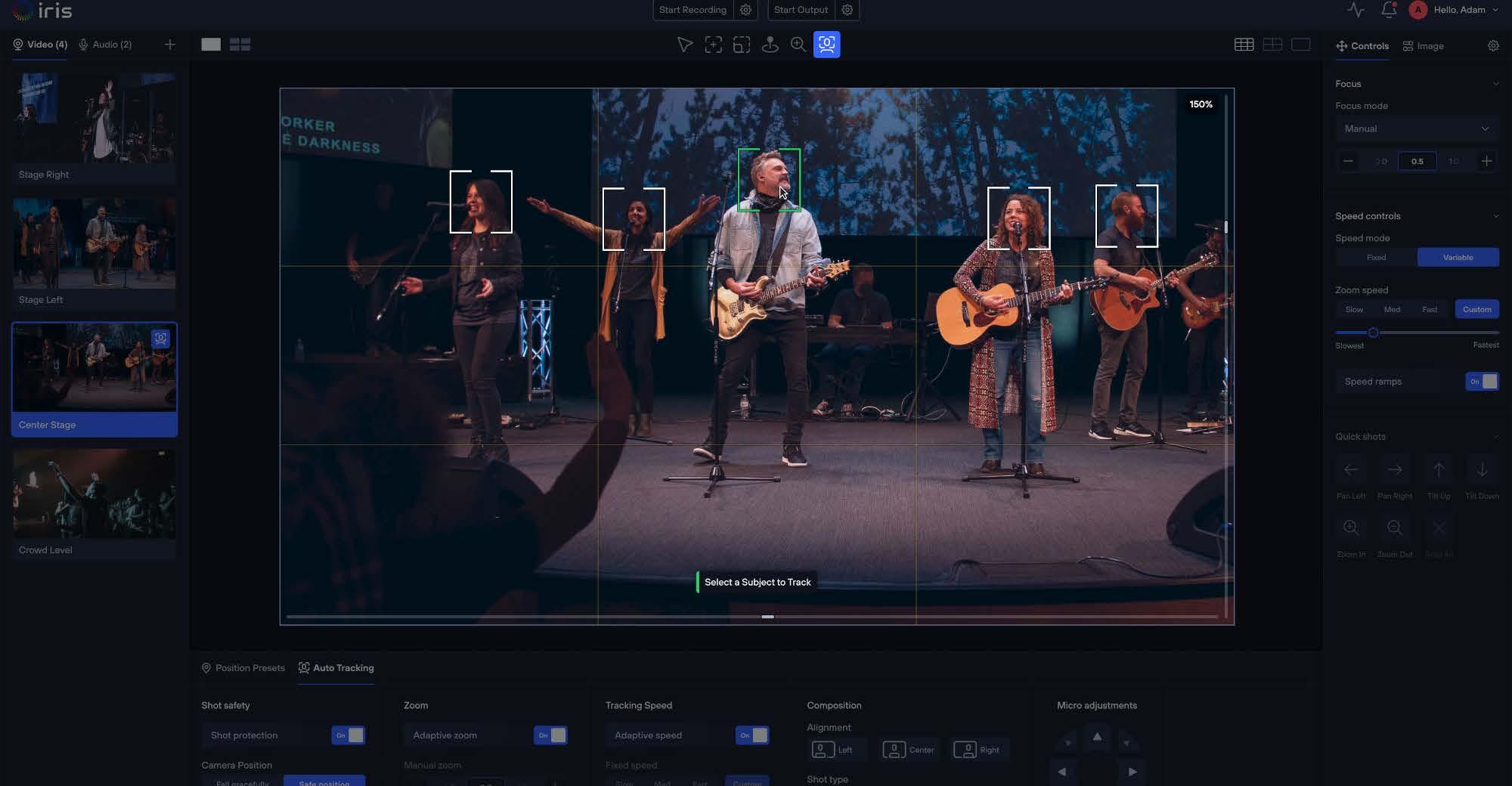Switch to the Video (4) tab

click(x=40, y=45)
